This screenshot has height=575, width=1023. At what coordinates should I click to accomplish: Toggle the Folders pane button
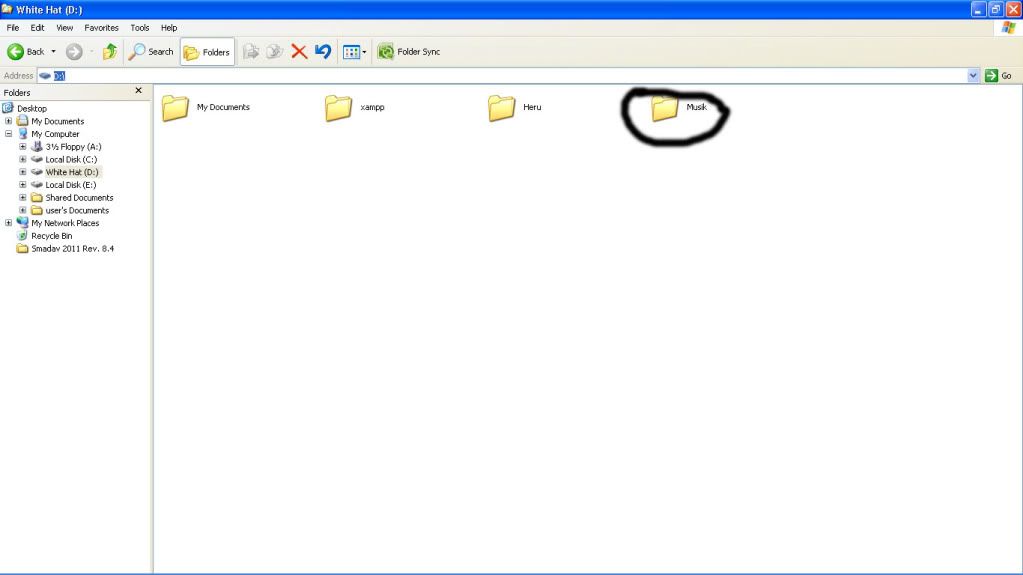208,52
